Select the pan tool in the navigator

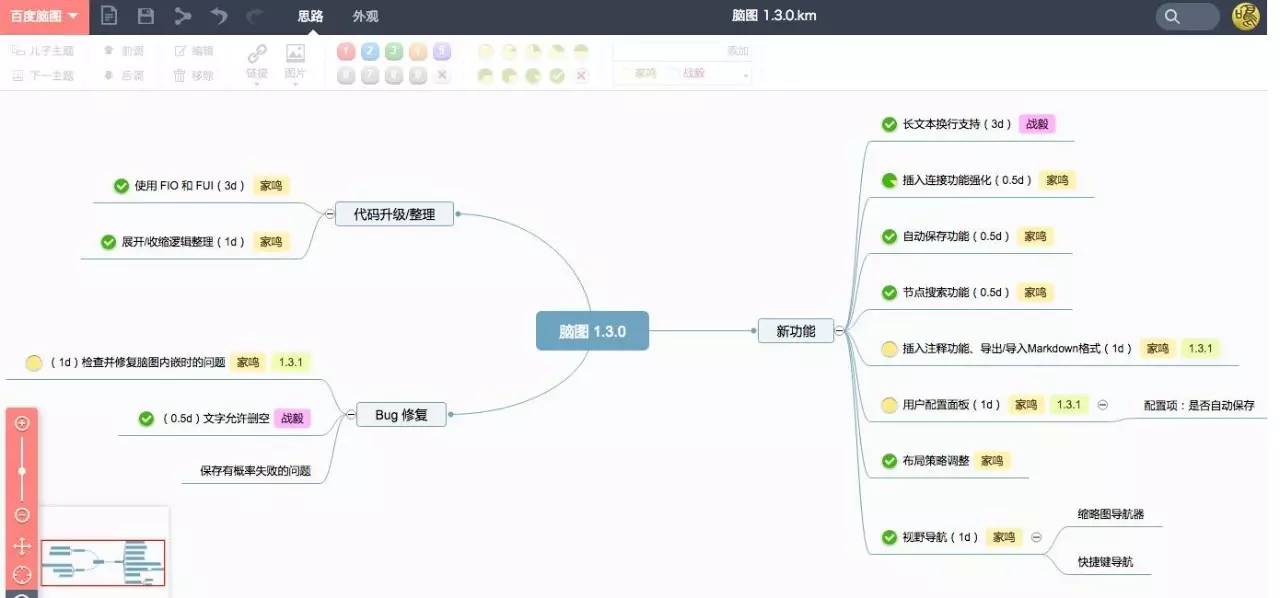click(20, 546)
